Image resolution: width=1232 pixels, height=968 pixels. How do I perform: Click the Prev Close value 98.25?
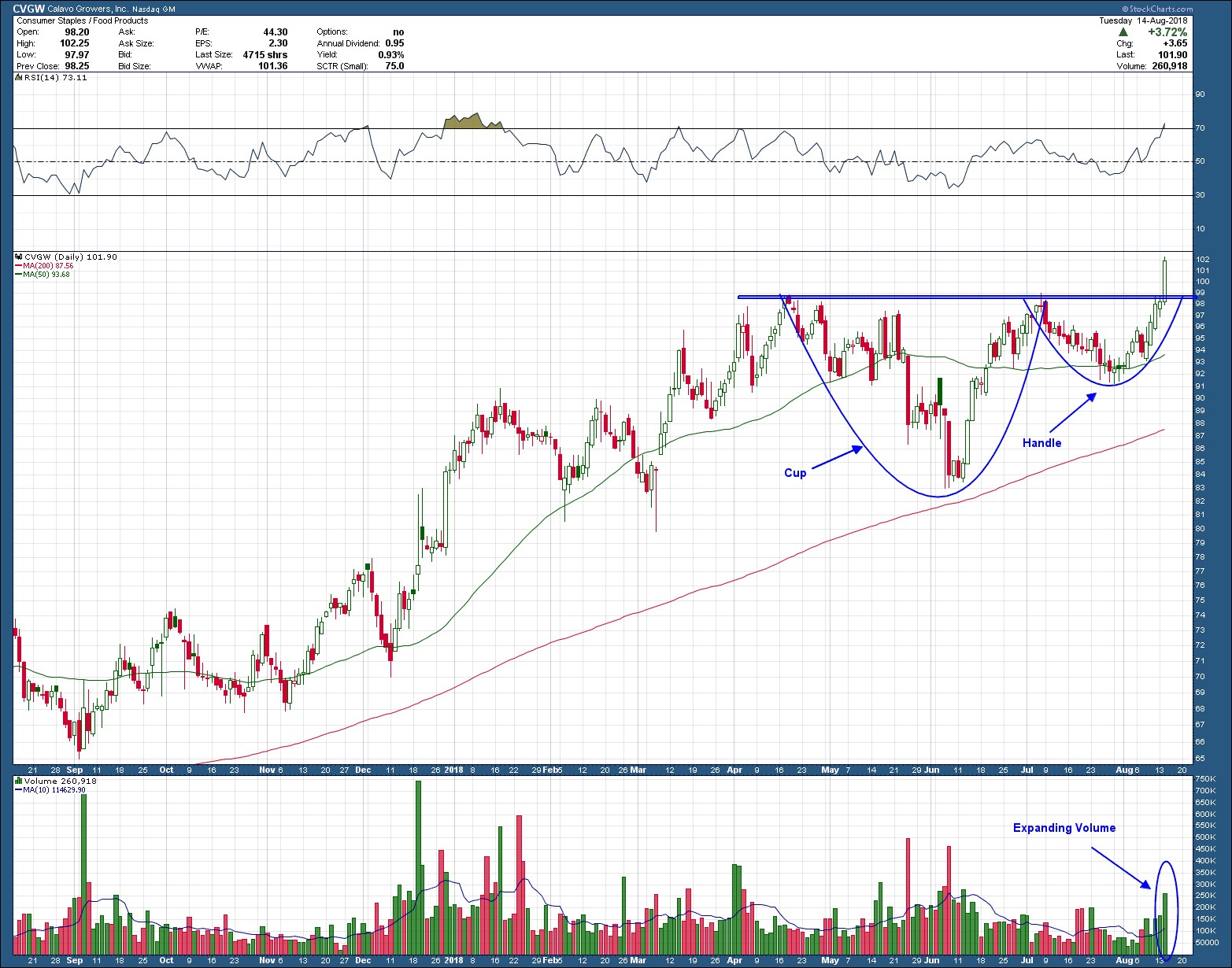77,66
